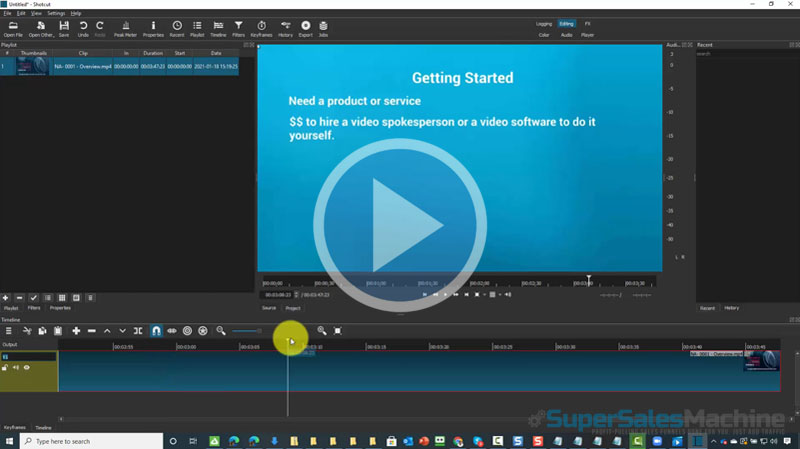Screen dimensions: 800x449
Task: Open the Keyframes panel from toolbar
Action: (x=262, y=27)
